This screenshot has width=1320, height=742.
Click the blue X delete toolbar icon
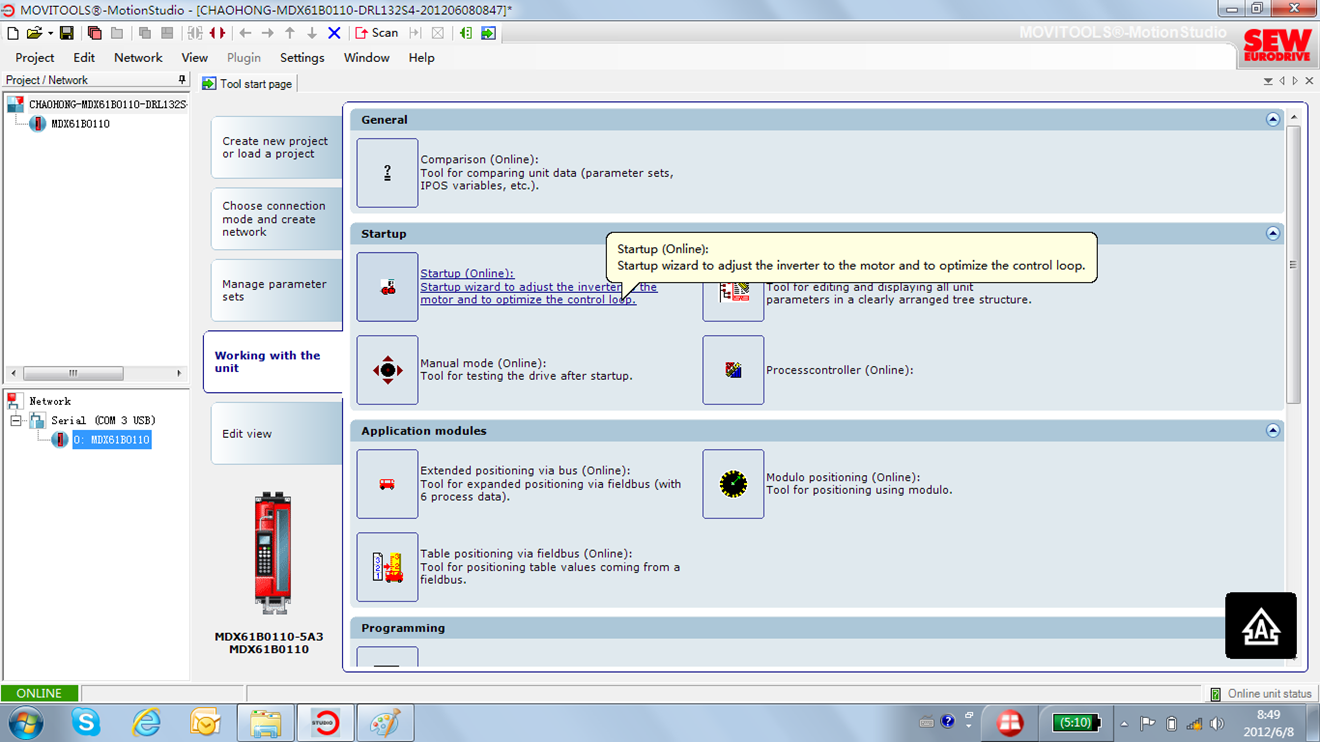334,33
